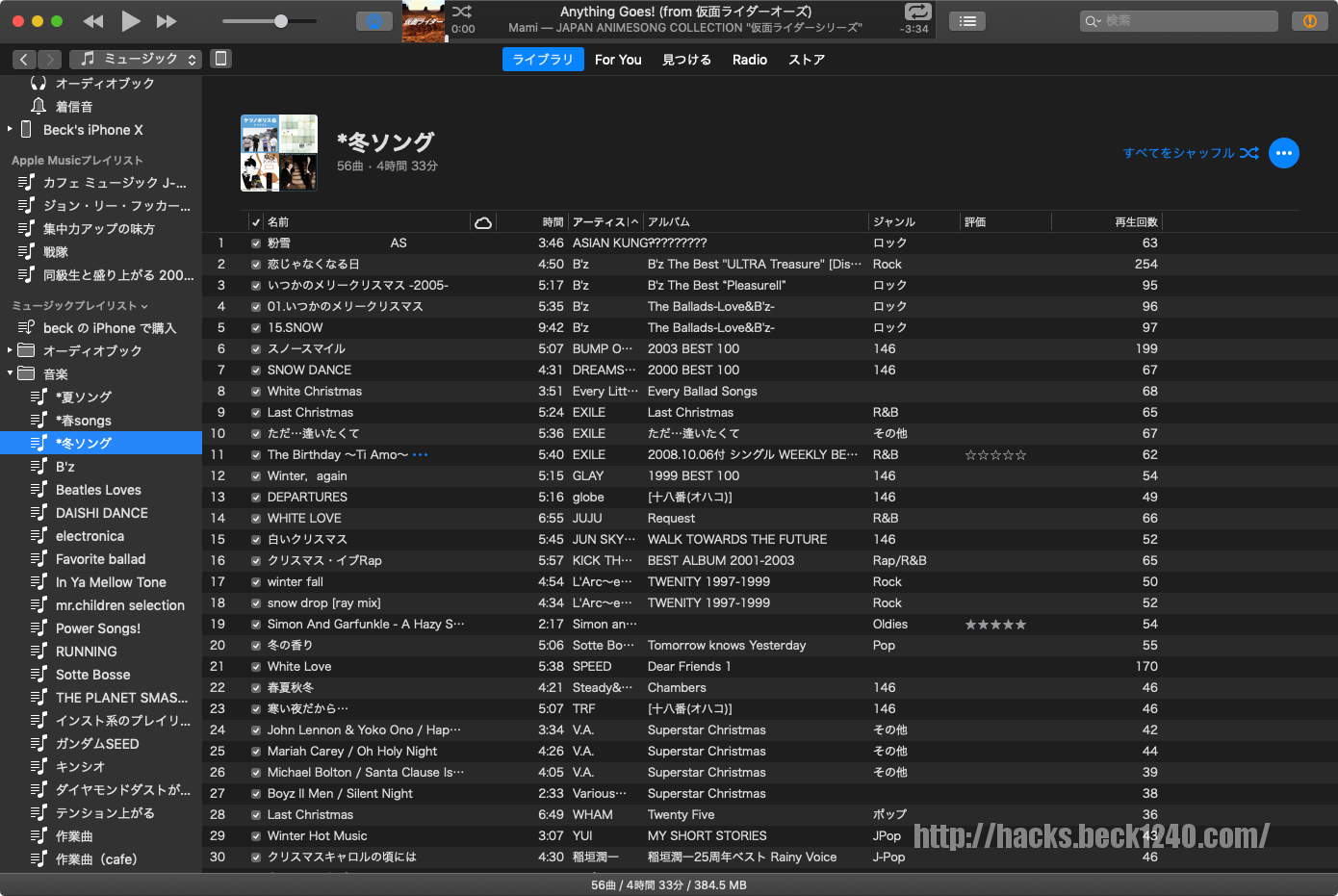Open AirPlay output selector
This screenshot has width=1338, height=896.
pyautogui.click(x=374, y=21)
